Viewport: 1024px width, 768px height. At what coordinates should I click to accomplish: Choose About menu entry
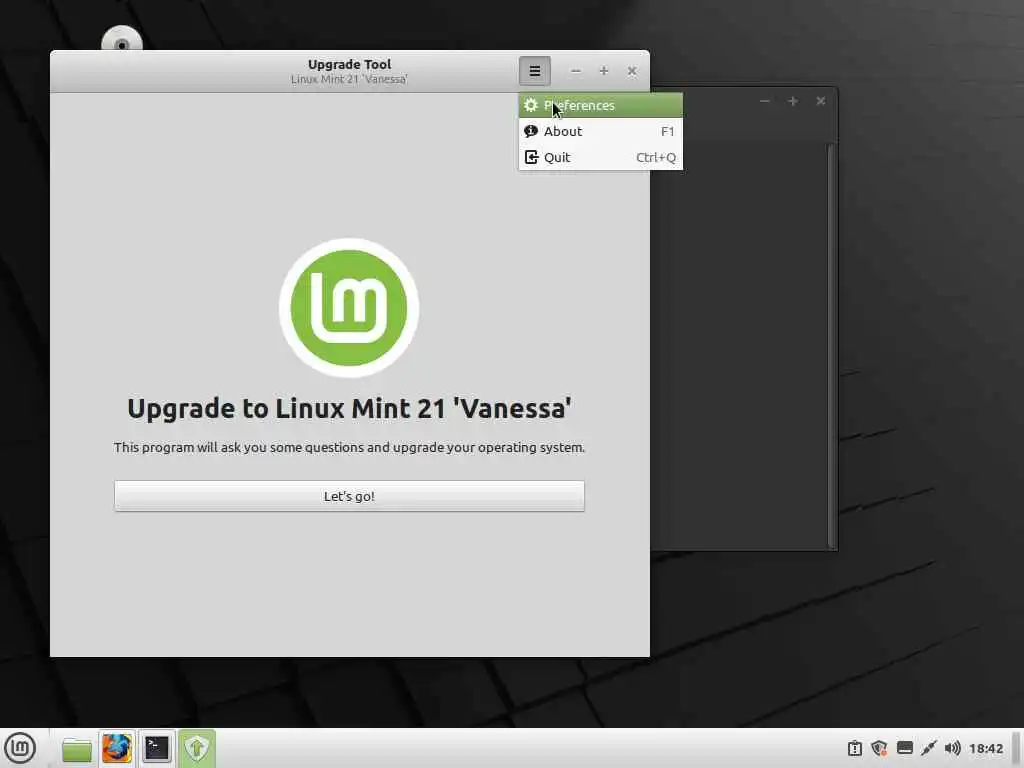point(600,131)
